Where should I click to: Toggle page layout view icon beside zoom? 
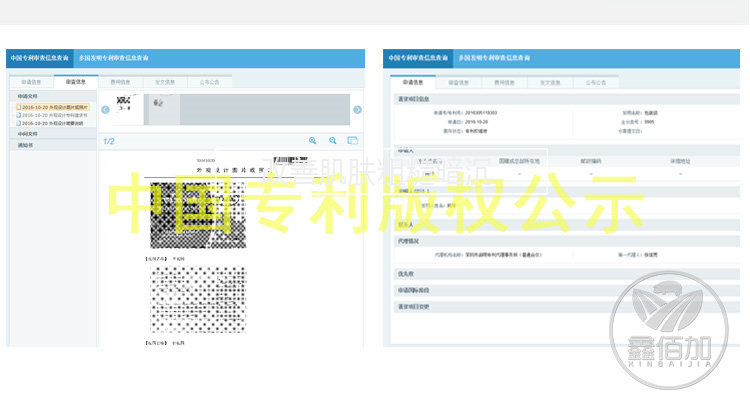[x=353, y=140]
